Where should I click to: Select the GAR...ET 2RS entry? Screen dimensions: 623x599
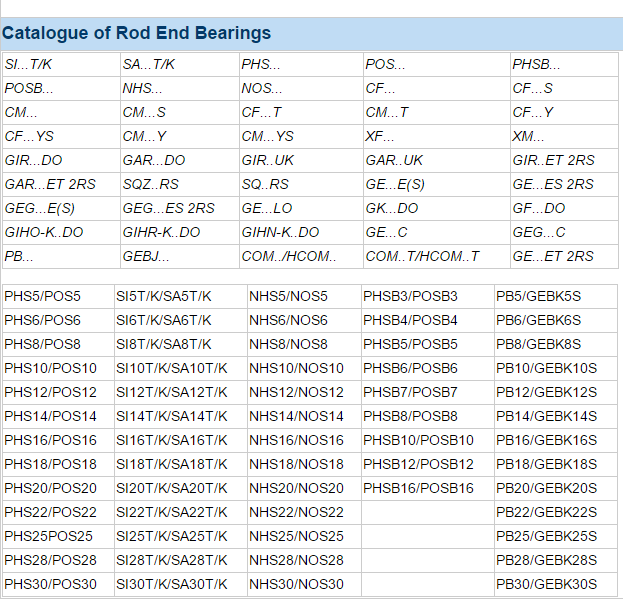(x=50, y=184)
